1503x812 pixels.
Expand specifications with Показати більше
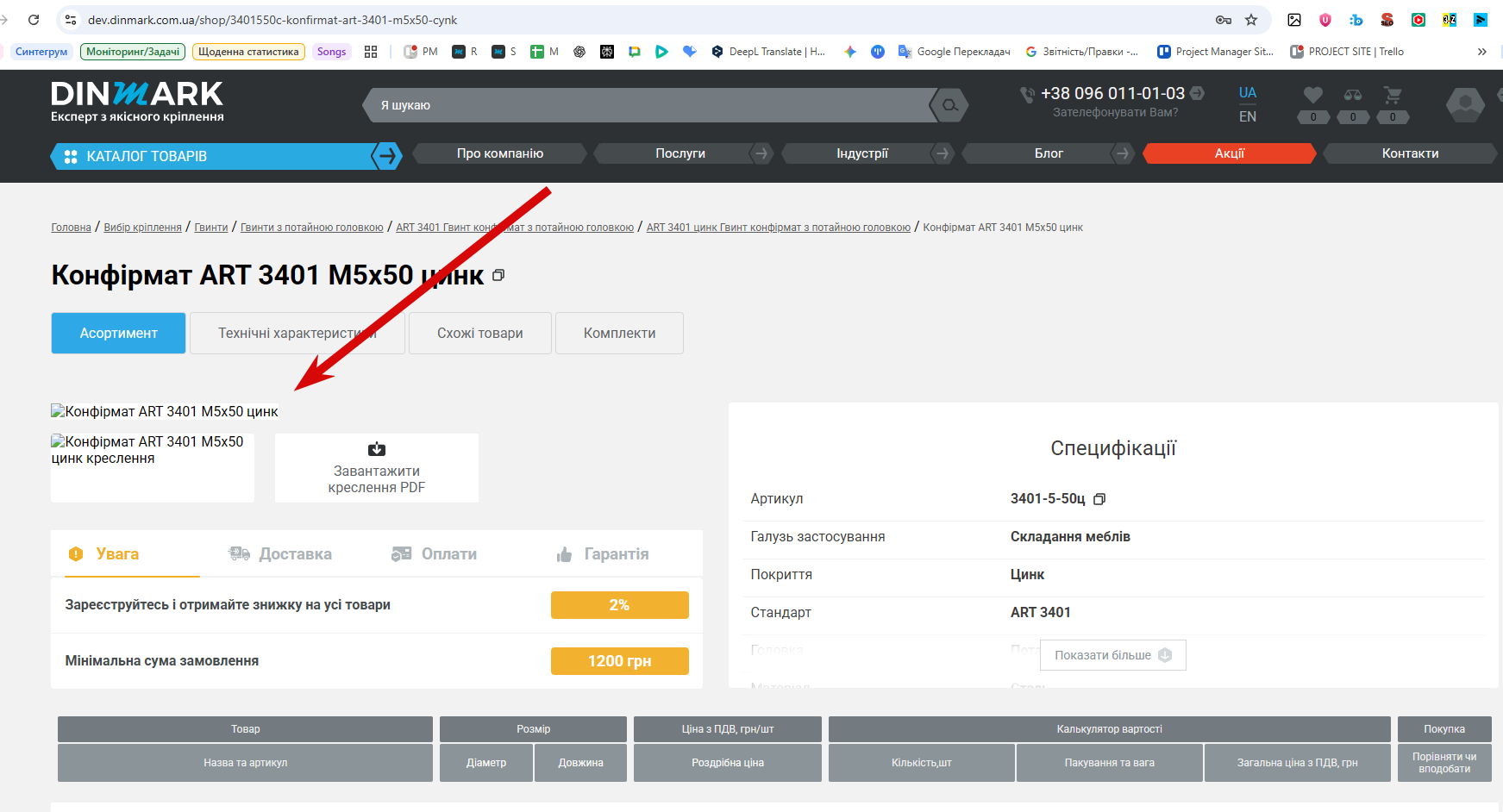pos(1112,655)
